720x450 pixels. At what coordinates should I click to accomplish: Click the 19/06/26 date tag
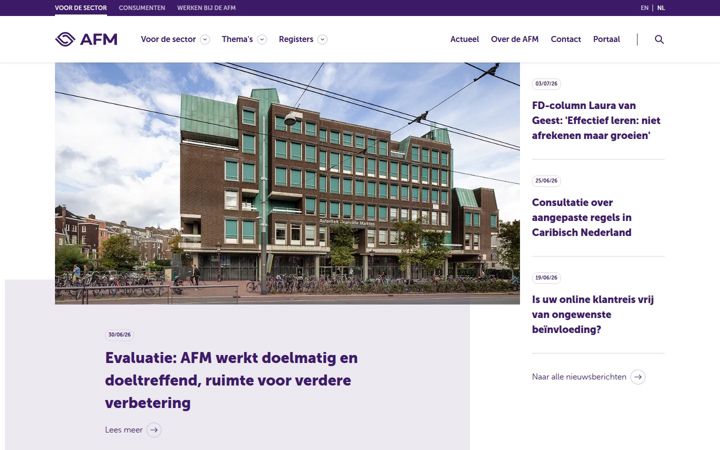point(546,277)
